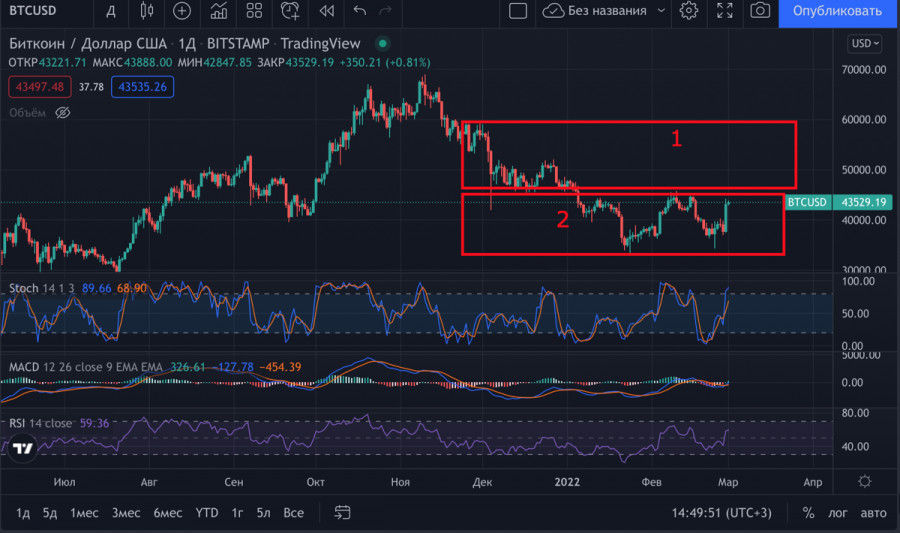Select the RSI 14 close indicator label
Image resolution: width=900 pixels, height=533 pixels.
[40, 423]
